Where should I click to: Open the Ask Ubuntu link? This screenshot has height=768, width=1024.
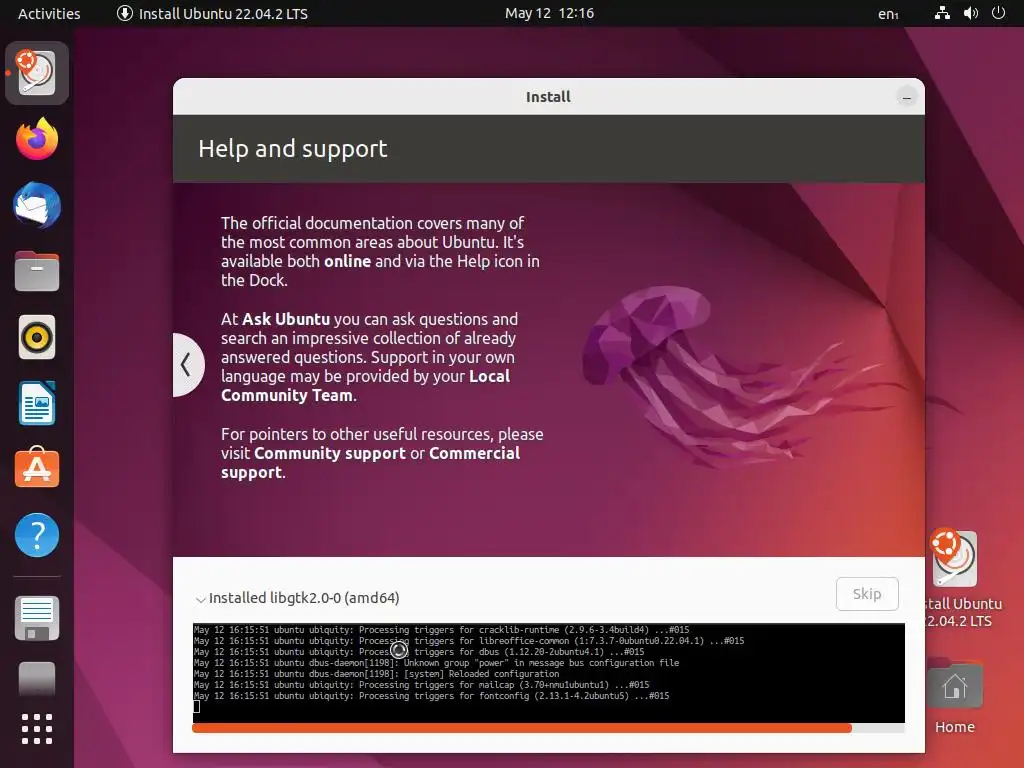285,319
